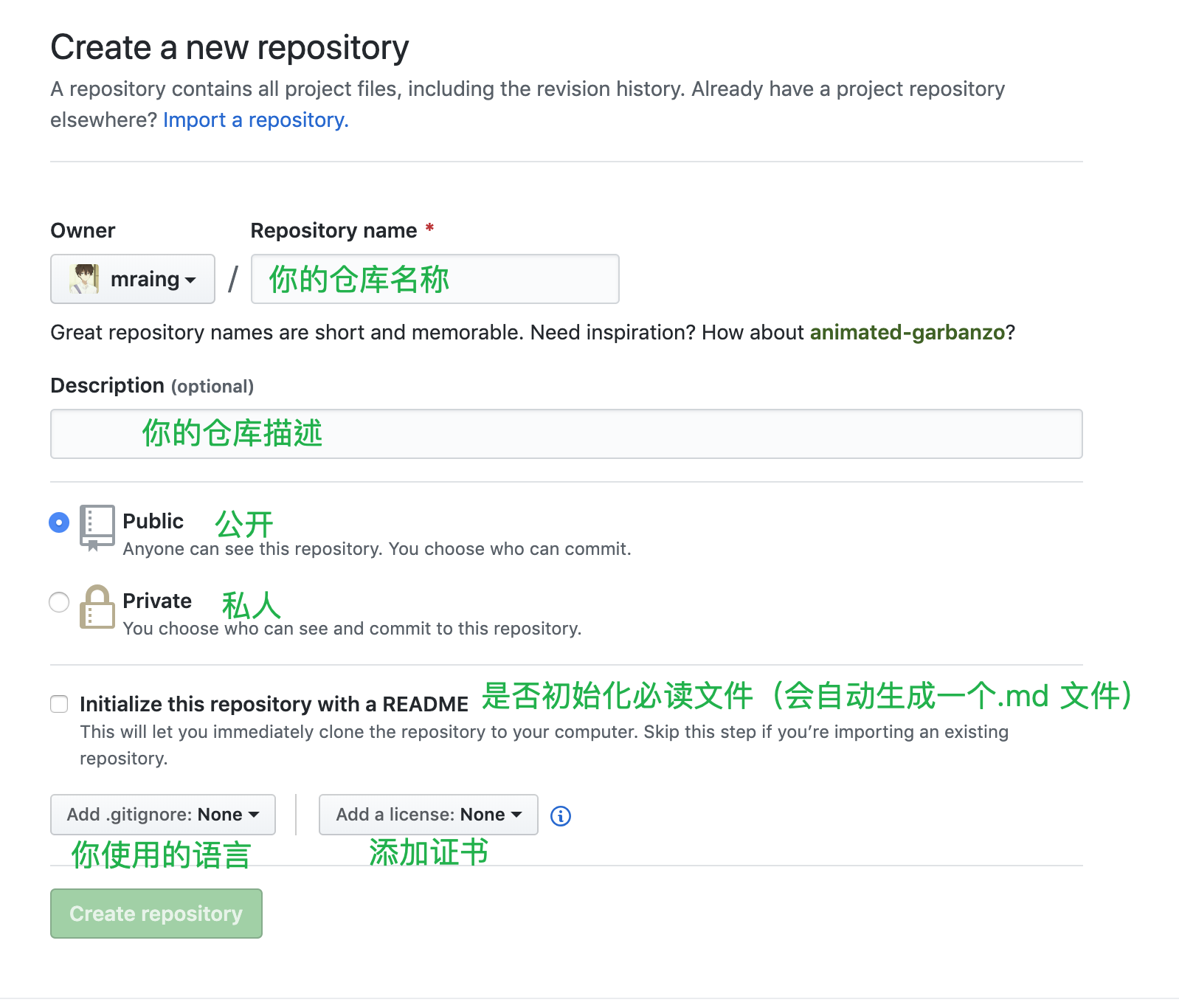Click the Private option label text
The height and width of the screenshot is (1008, 1179).
click(x=156, y=601)
